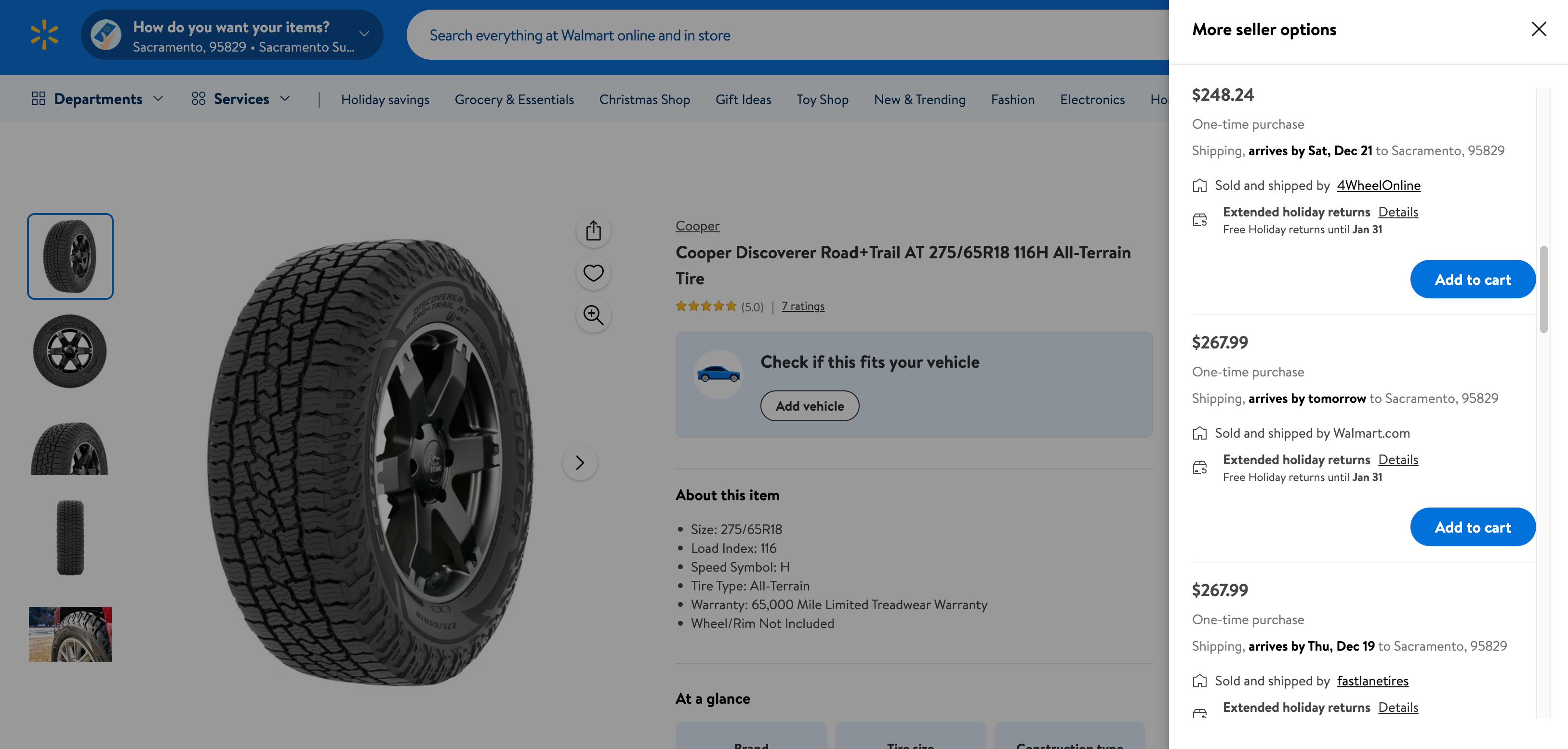Click the magnifier zoom icon on image
Image resolution: width=1568 pixels, height=749 pixels.
(x=593, y=315)
